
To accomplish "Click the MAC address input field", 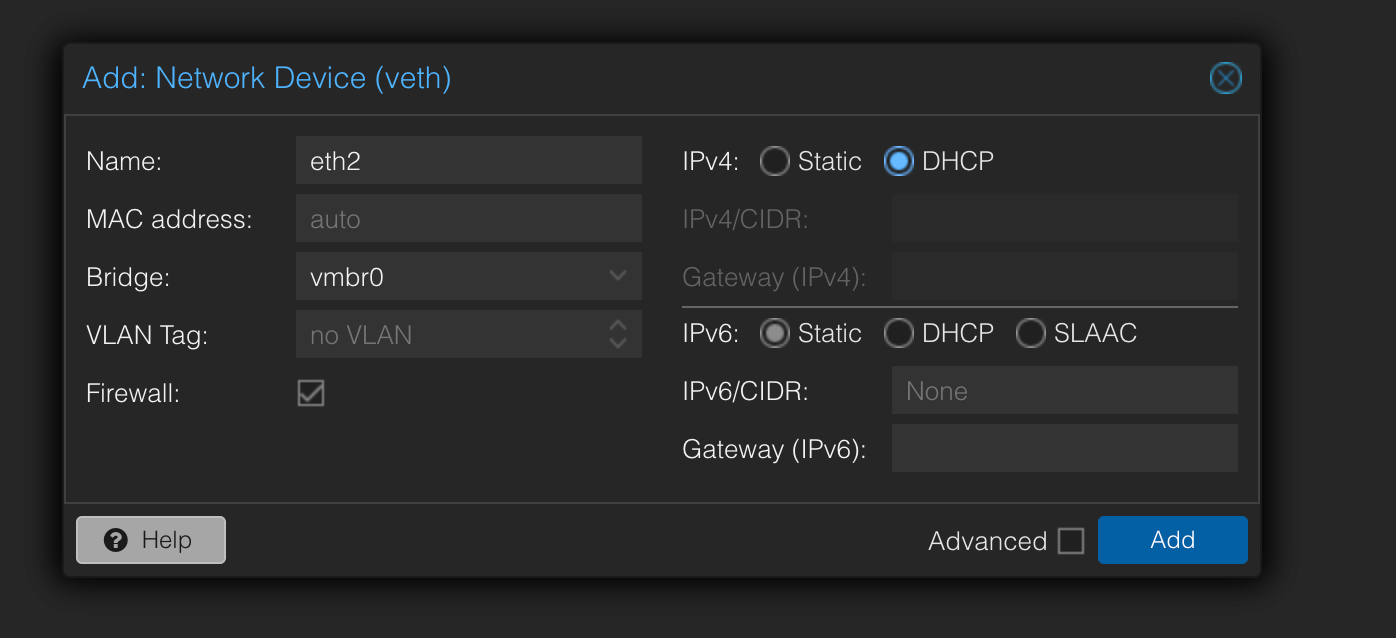I will [468, 218].
